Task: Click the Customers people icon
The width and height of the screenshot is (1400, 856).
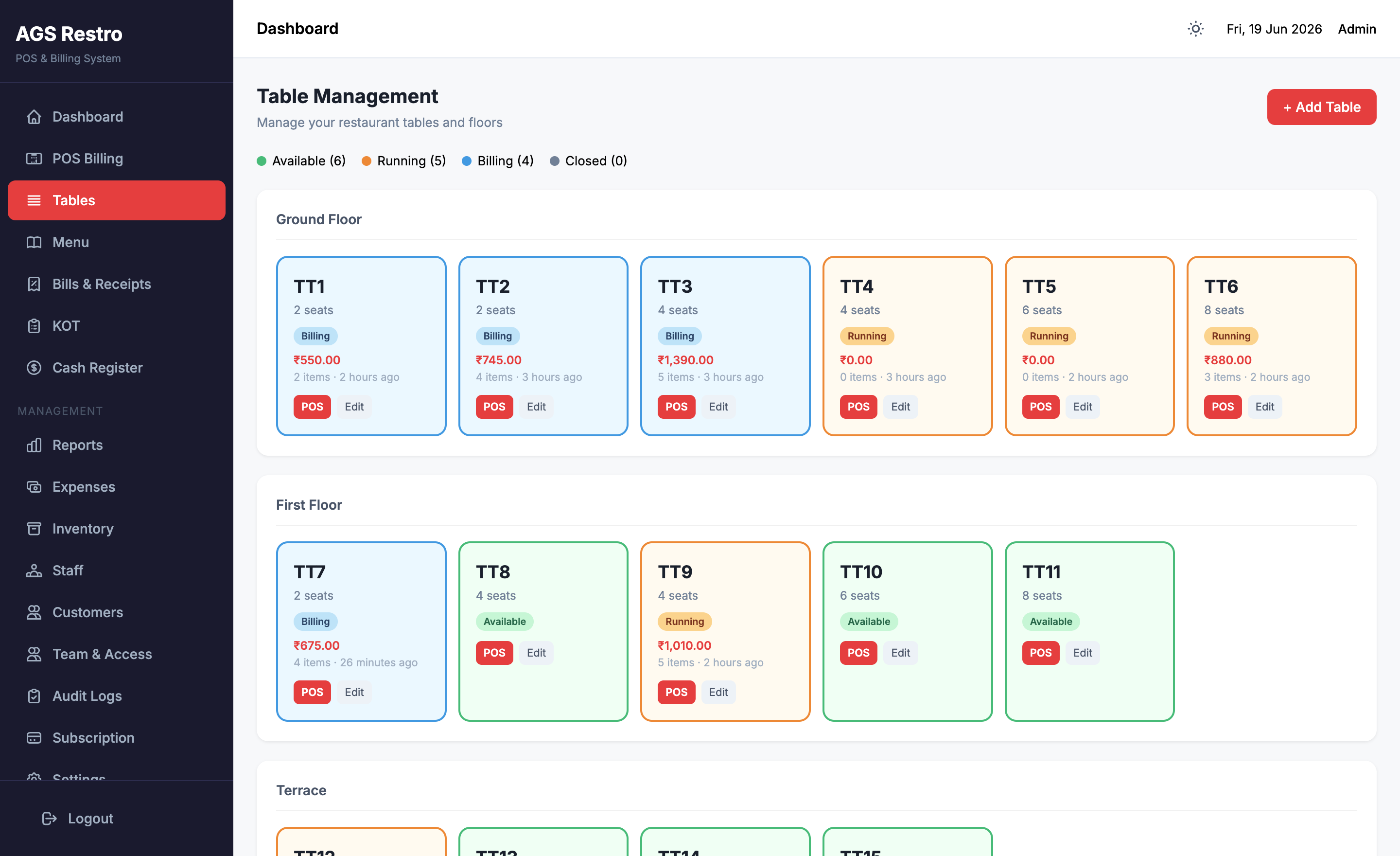Action: click(x=34, y=612)
